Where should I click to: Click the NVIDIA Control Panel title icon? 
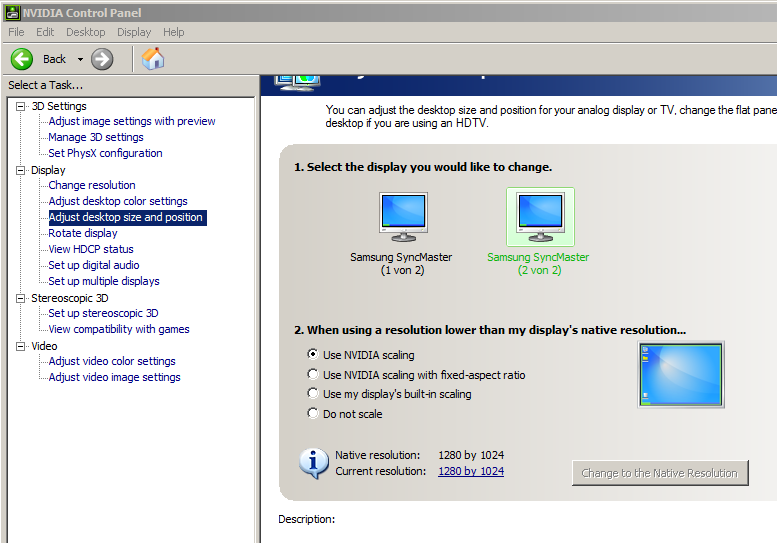(x=12, y=13)
